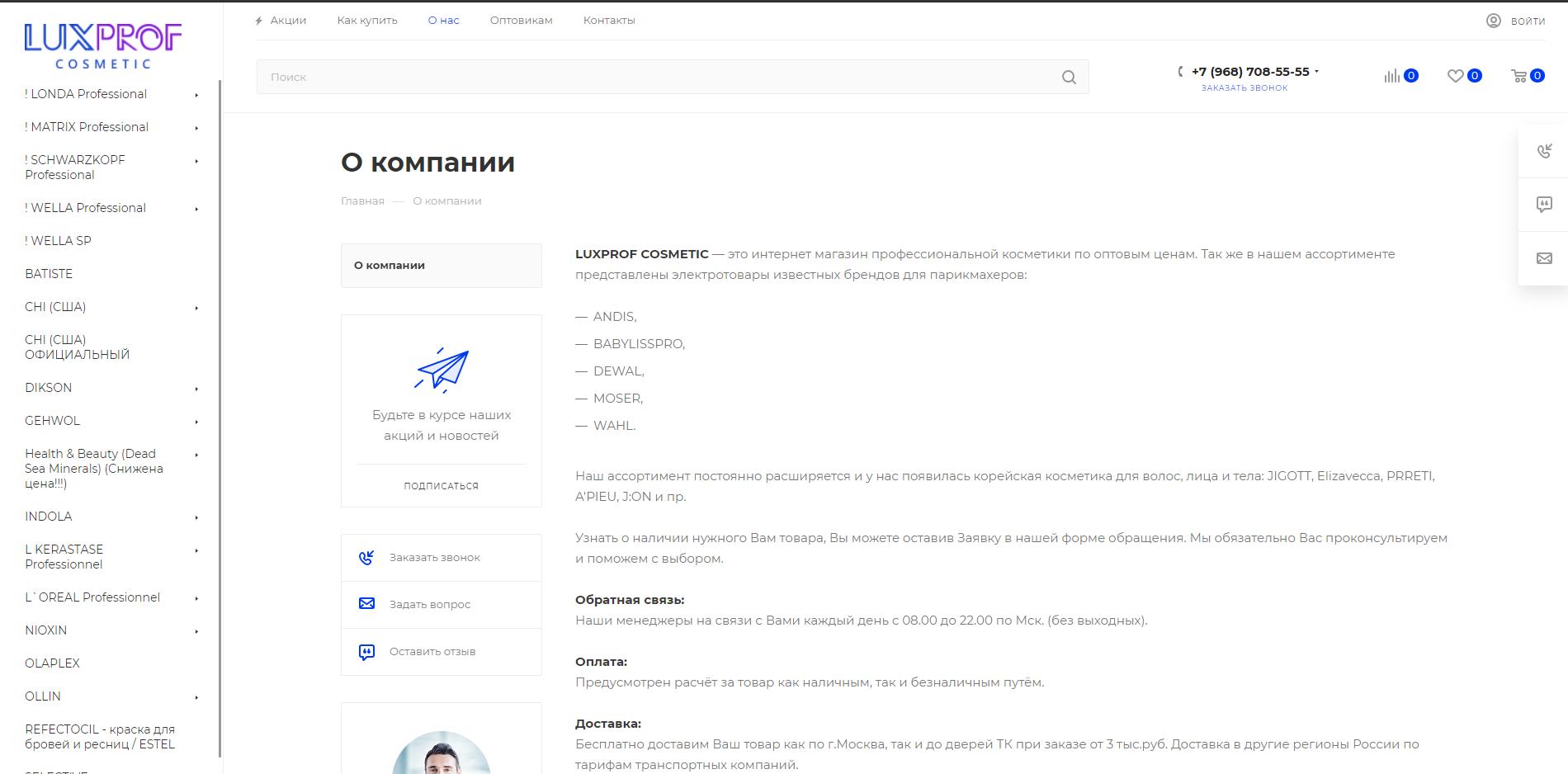Open the Контакты menu item
1568x774 pixels.
point(609,21)
